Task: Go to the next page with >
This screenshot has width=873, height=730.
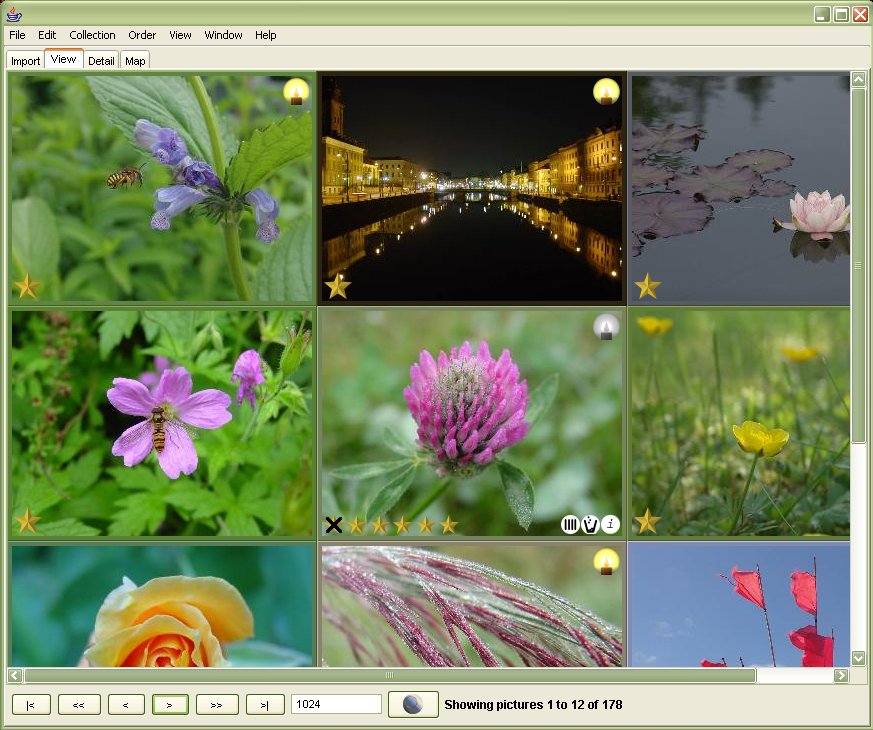Action: click(170, 705)
